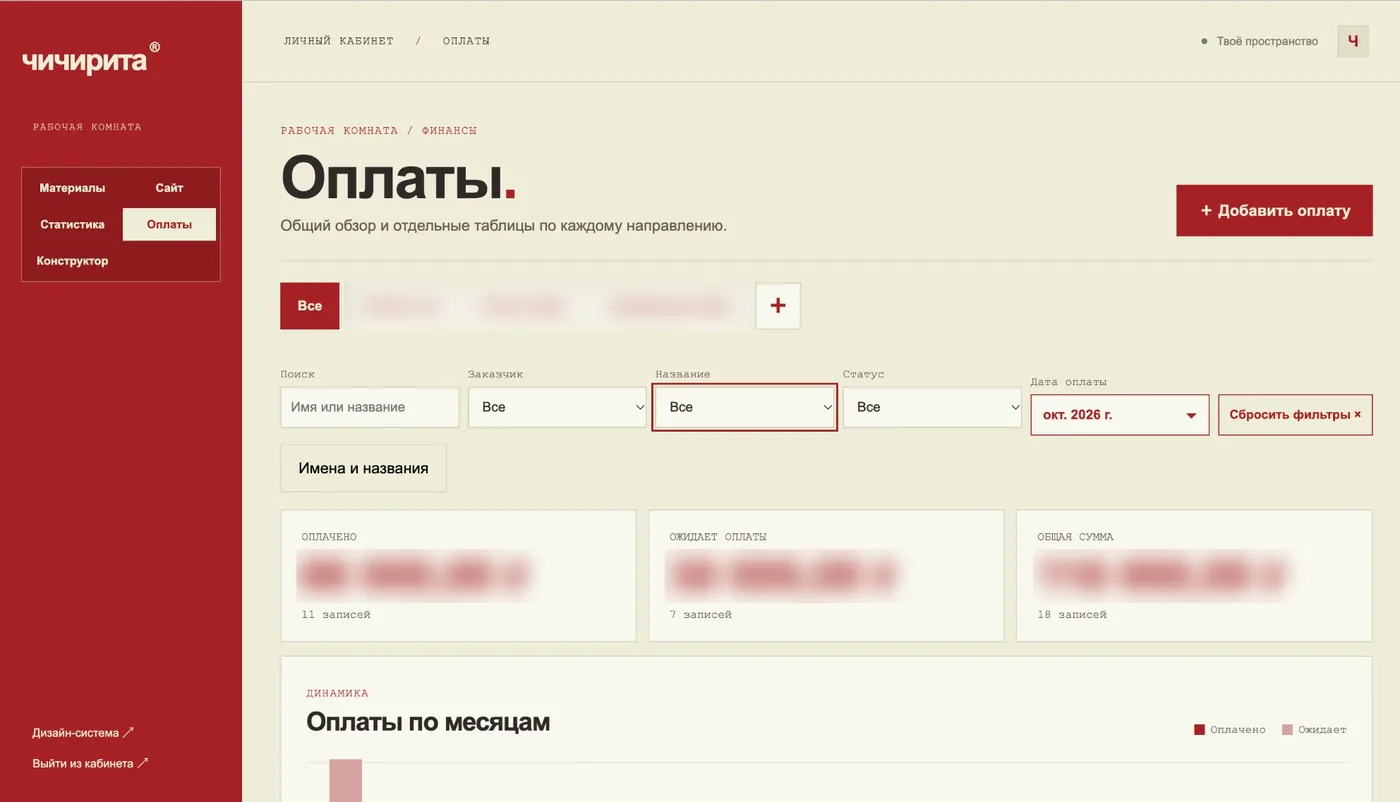Select the Оплаты sidebar item
Viewport: 1400px width, 802px height.
pyautogui.click(x=169, y=225)
